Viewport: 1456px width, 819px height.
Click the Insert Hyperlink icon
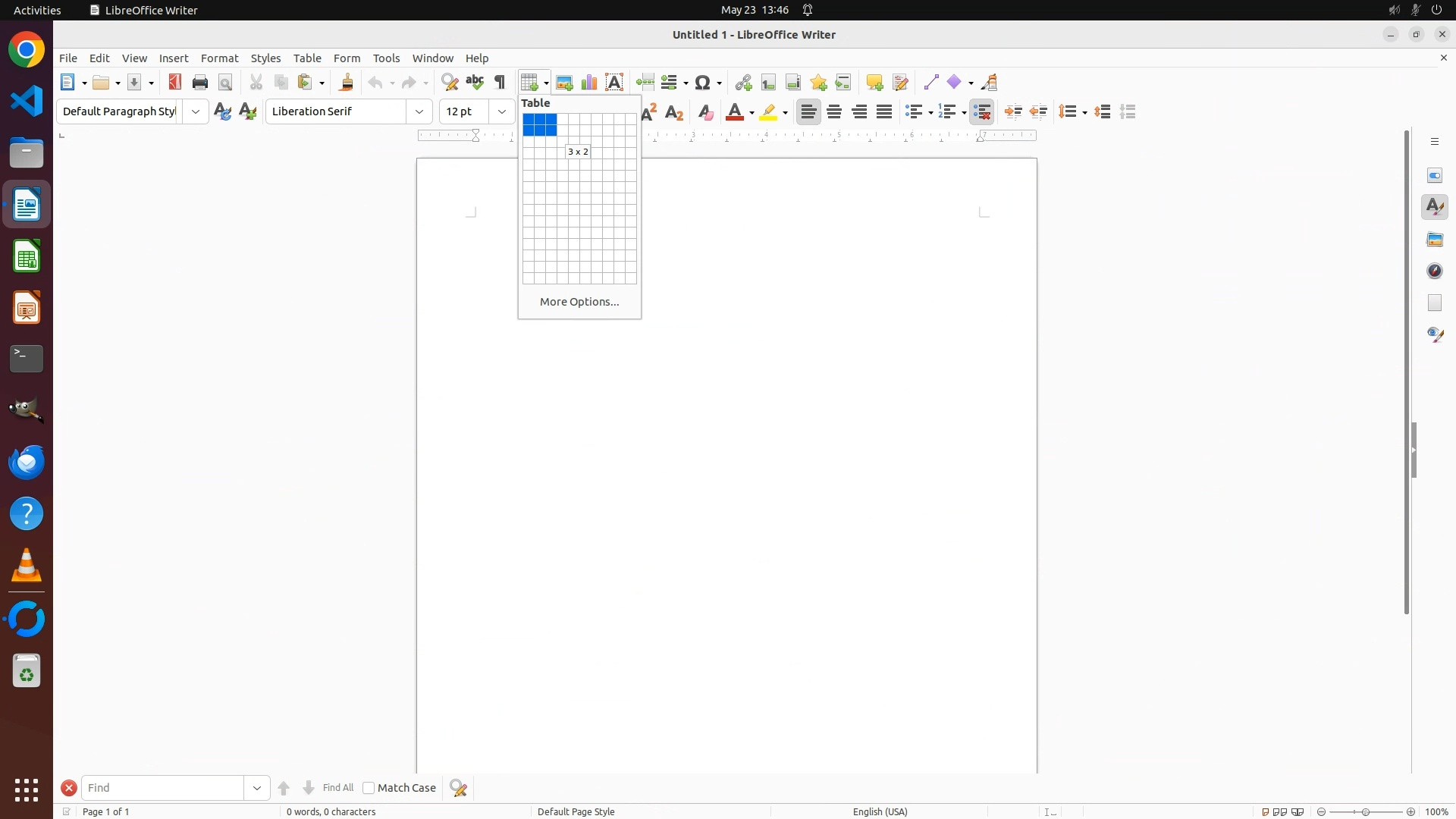(x=743, y=83)
